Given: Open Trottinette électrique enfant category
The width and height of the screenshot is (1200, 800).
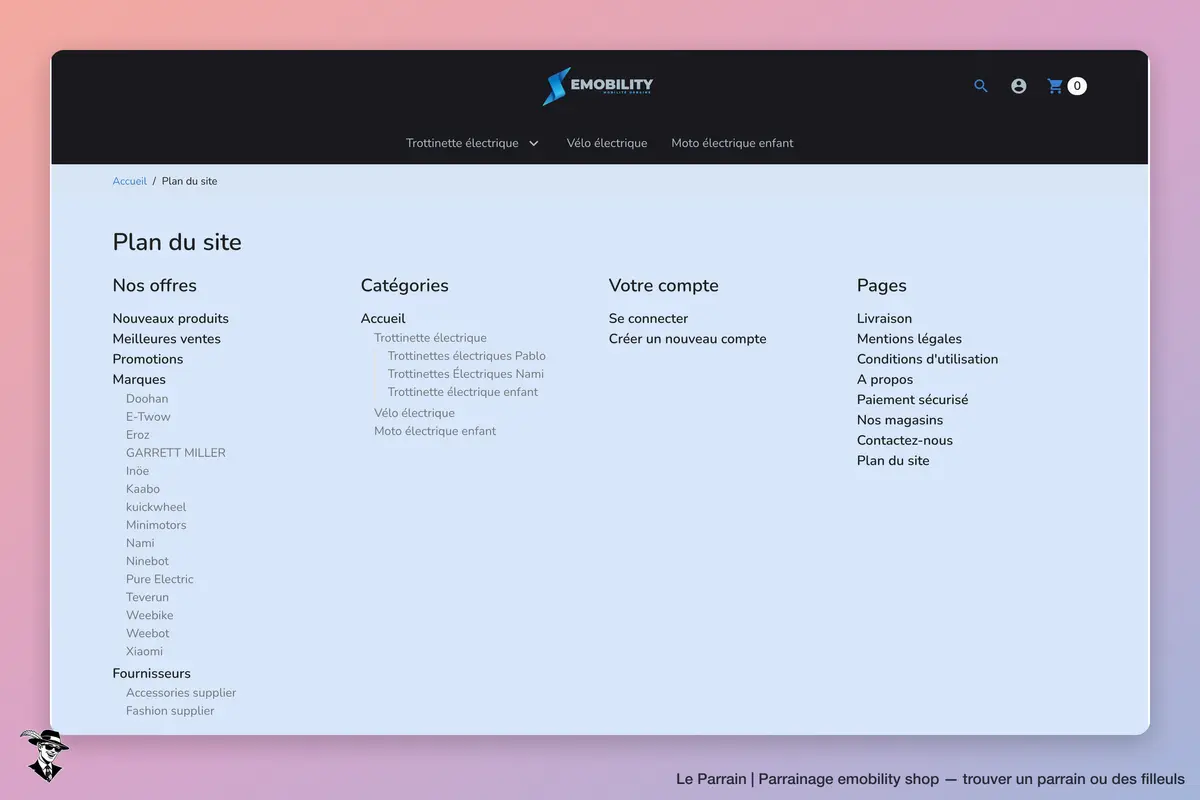Looking at the screenshot, I should 463,392.
